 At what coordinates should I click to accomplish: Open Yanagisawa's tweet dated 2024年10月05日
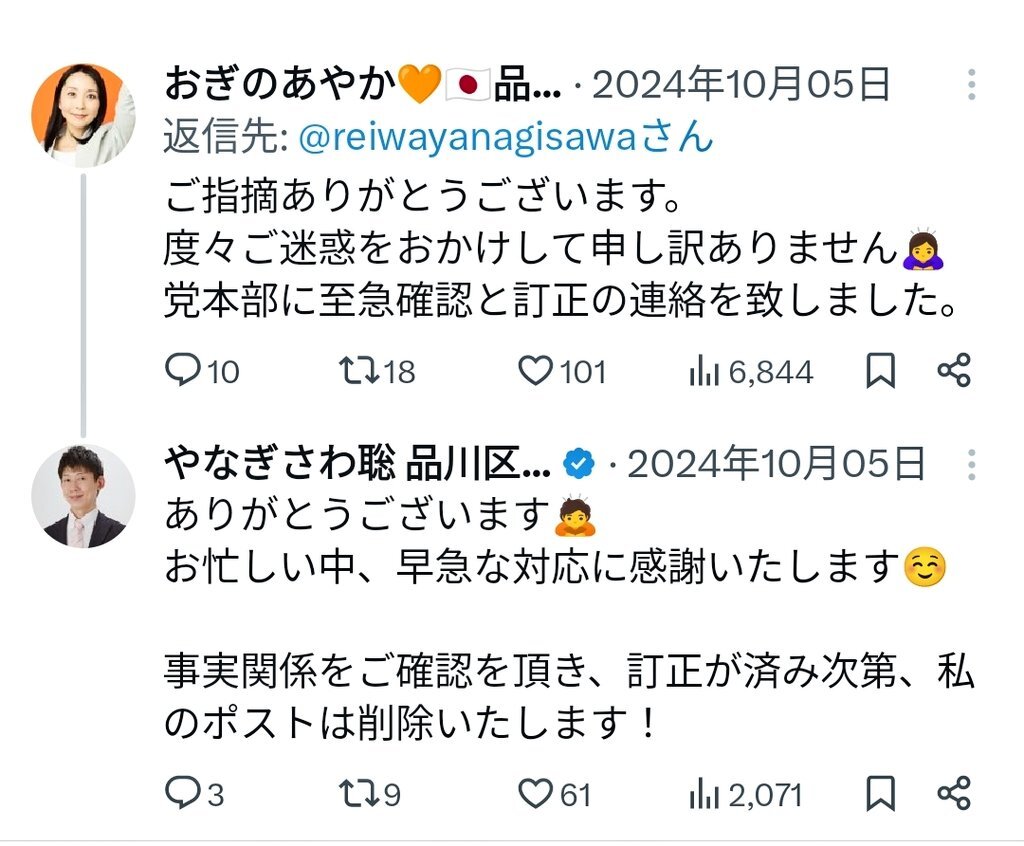pos(776,465)
